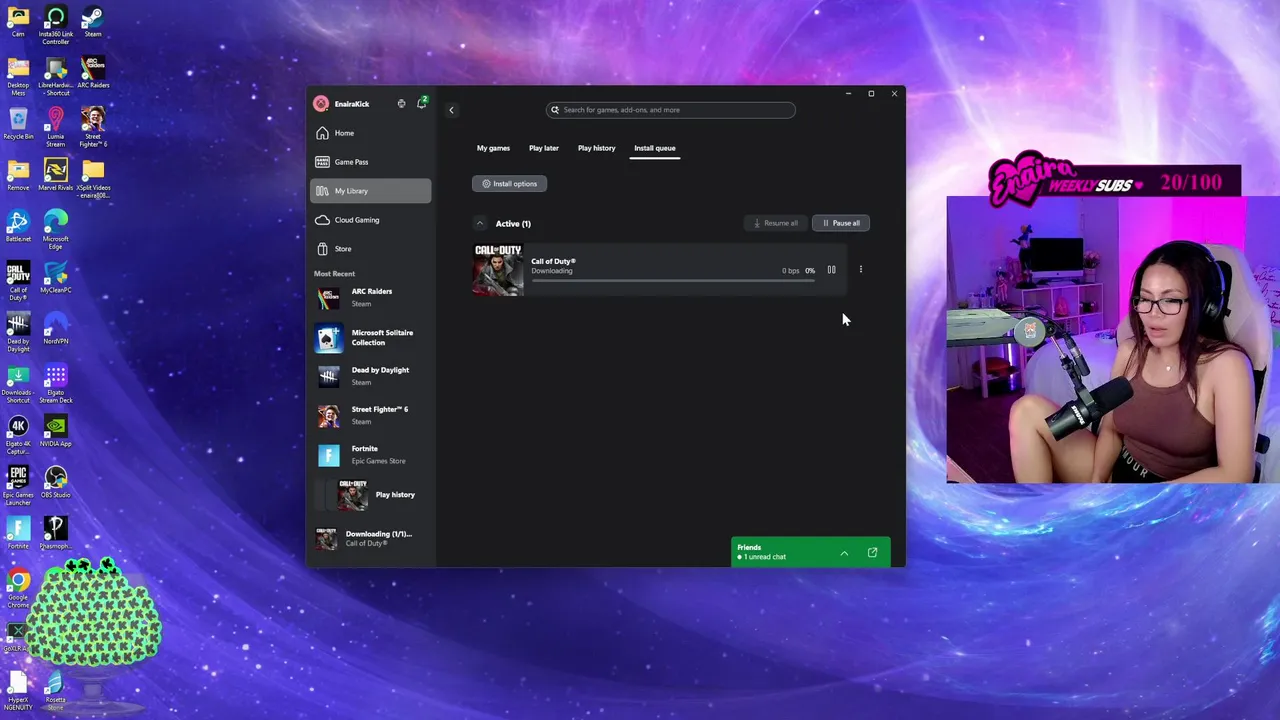The image size is (1280, 720).
Task: Open Steam desktop shortcut
Action: coord(93,22)
